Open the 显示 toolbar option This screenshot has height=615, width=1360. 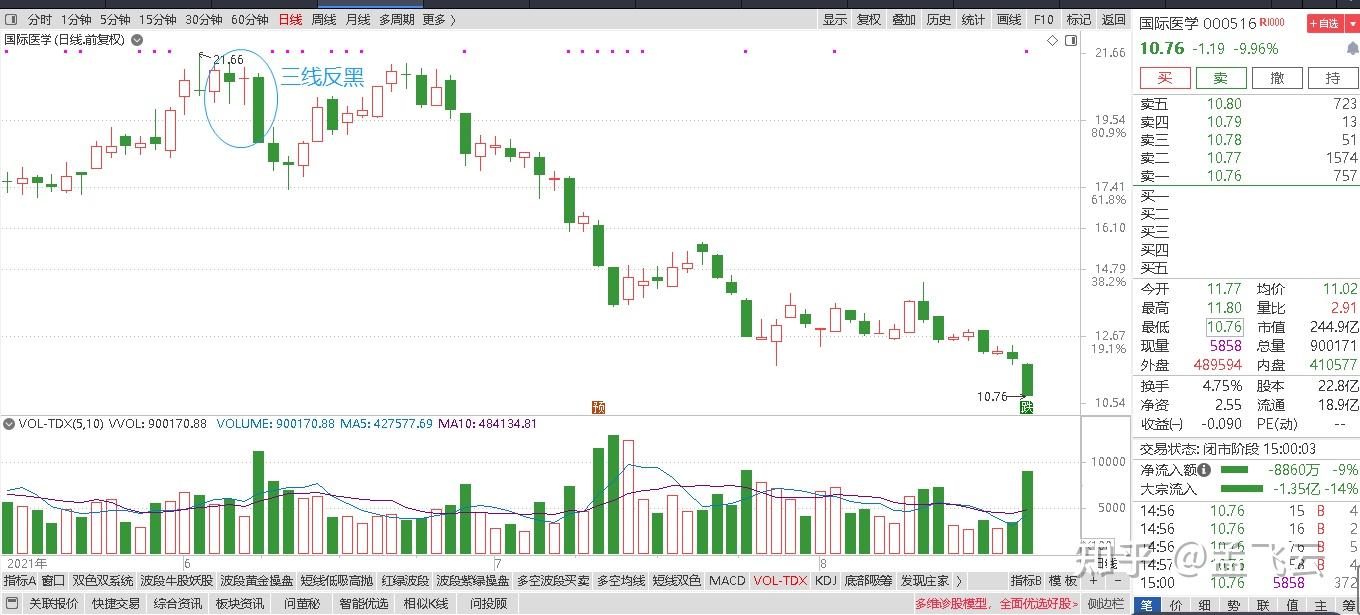tap(834, 19)
